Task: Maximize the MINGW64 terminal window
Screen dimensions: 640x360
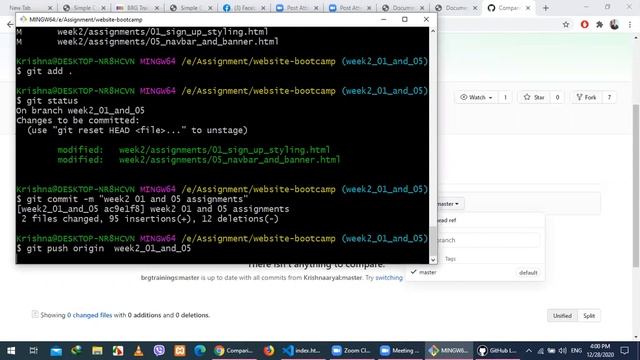Action: tap(404, 19)
